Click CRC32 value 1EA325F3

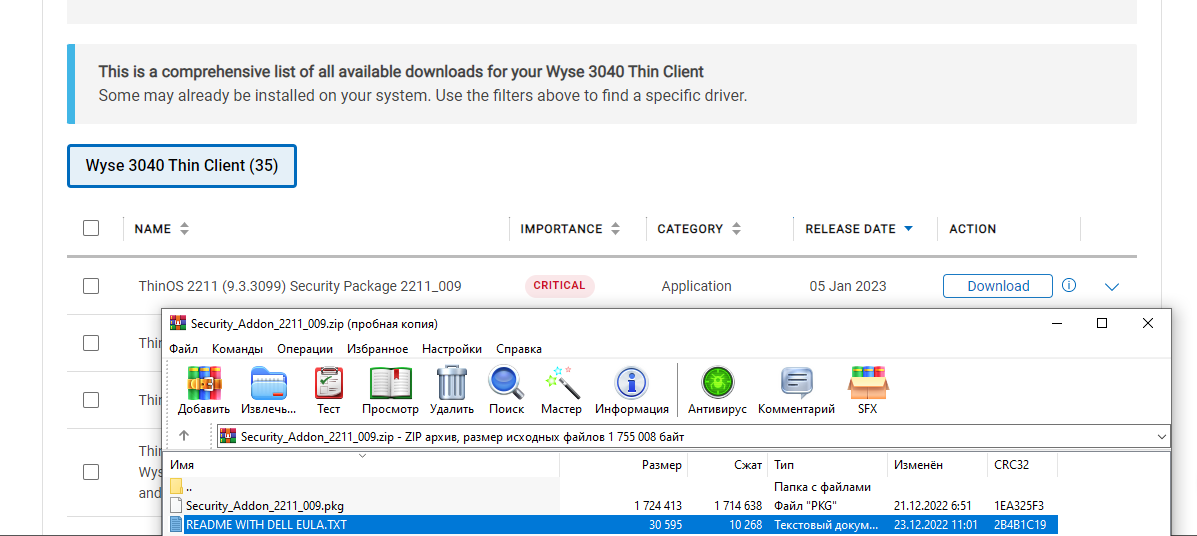click(x=1018, y=505)
